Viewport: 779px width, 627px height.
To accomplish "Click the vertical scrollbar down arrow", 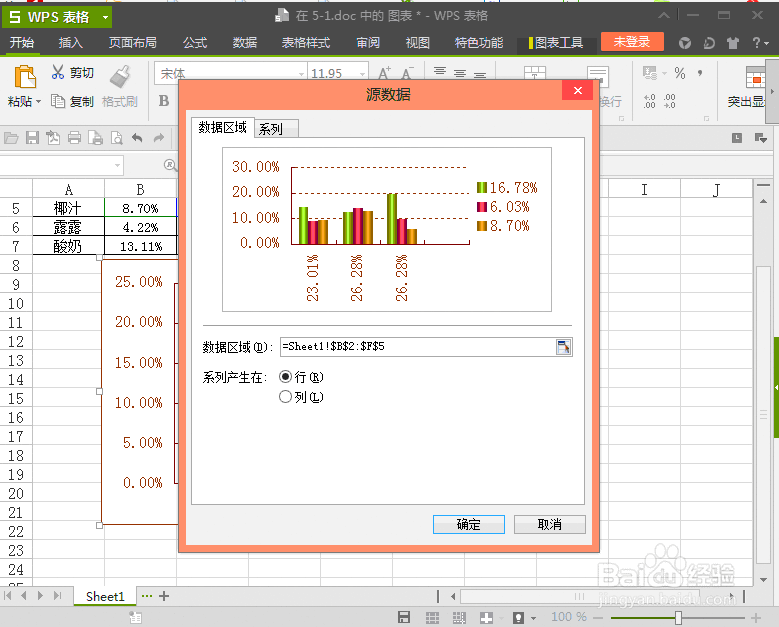I will click(764, 579).
